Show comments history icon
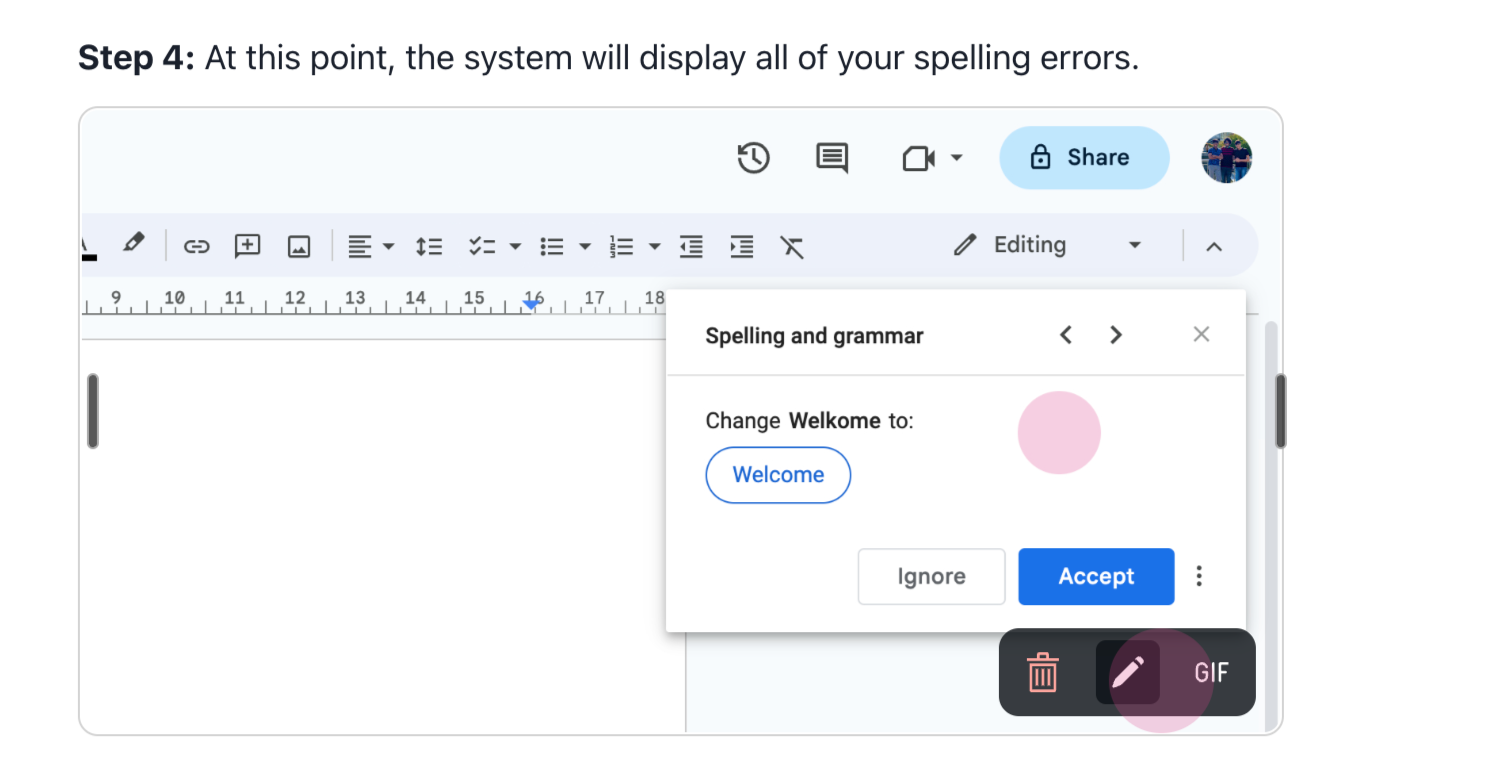1512x784 pixels. tap(832, 158)
